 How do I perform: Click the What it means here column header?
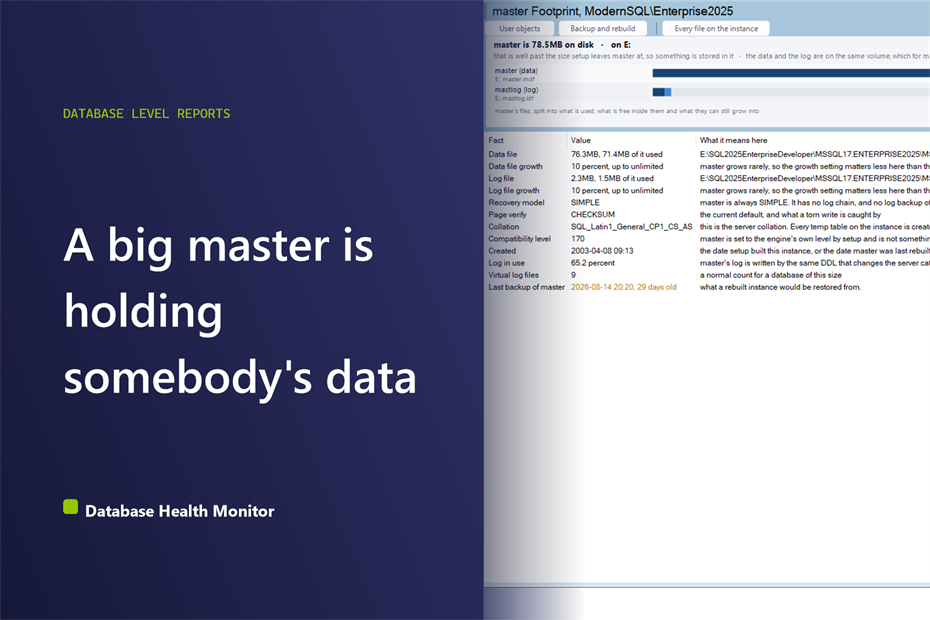click(734, 141)
